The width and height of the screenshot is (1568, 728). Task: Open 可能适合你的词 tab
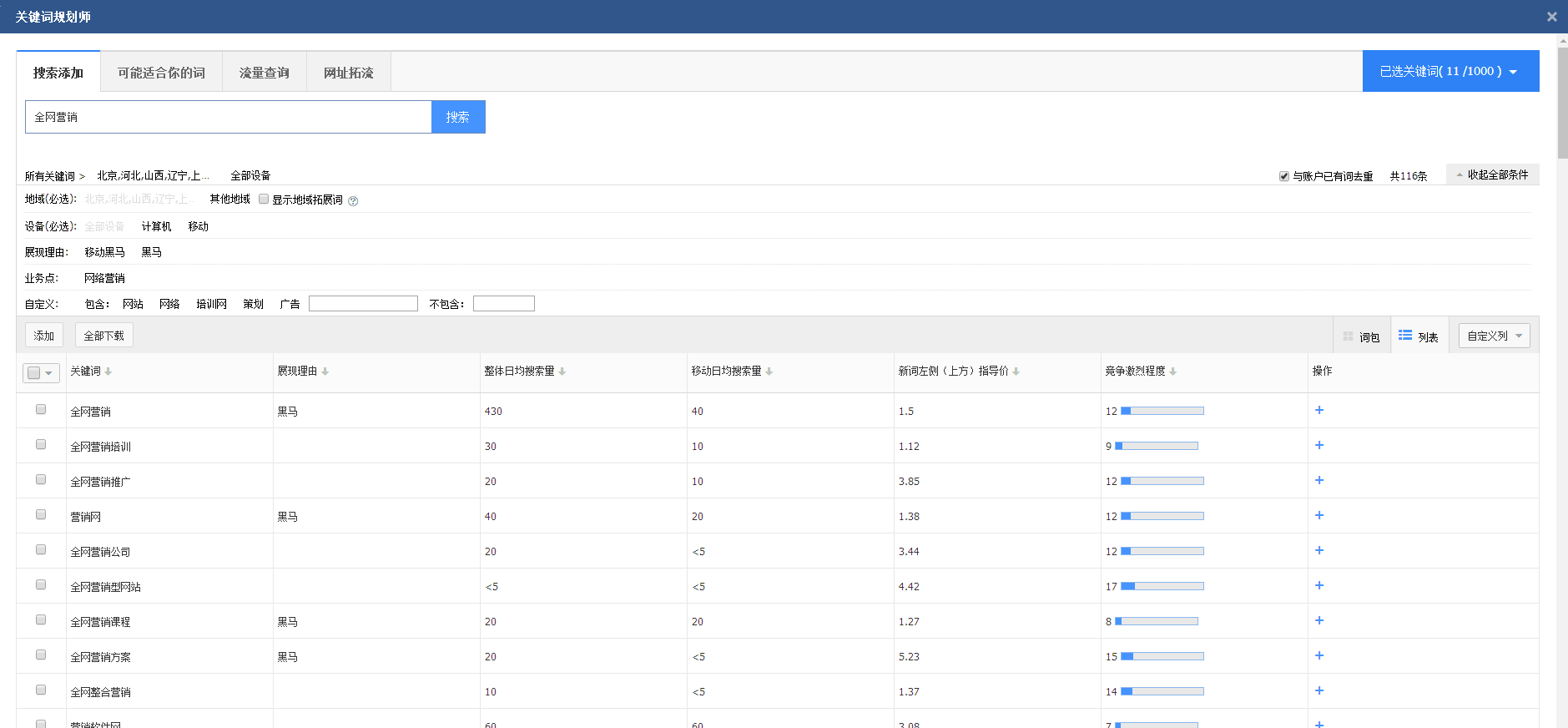(x=161, y=73)
